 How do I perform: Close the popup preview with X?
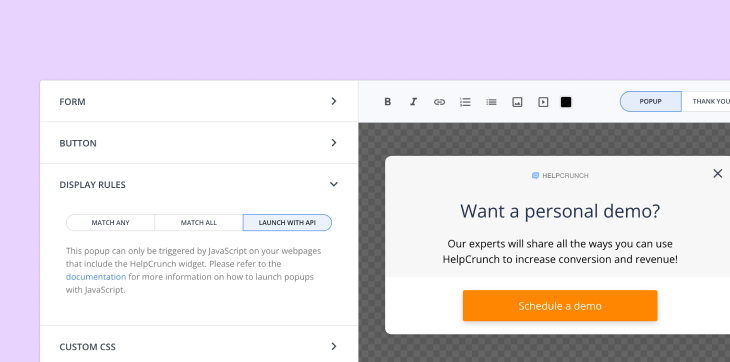pos(717,174)
